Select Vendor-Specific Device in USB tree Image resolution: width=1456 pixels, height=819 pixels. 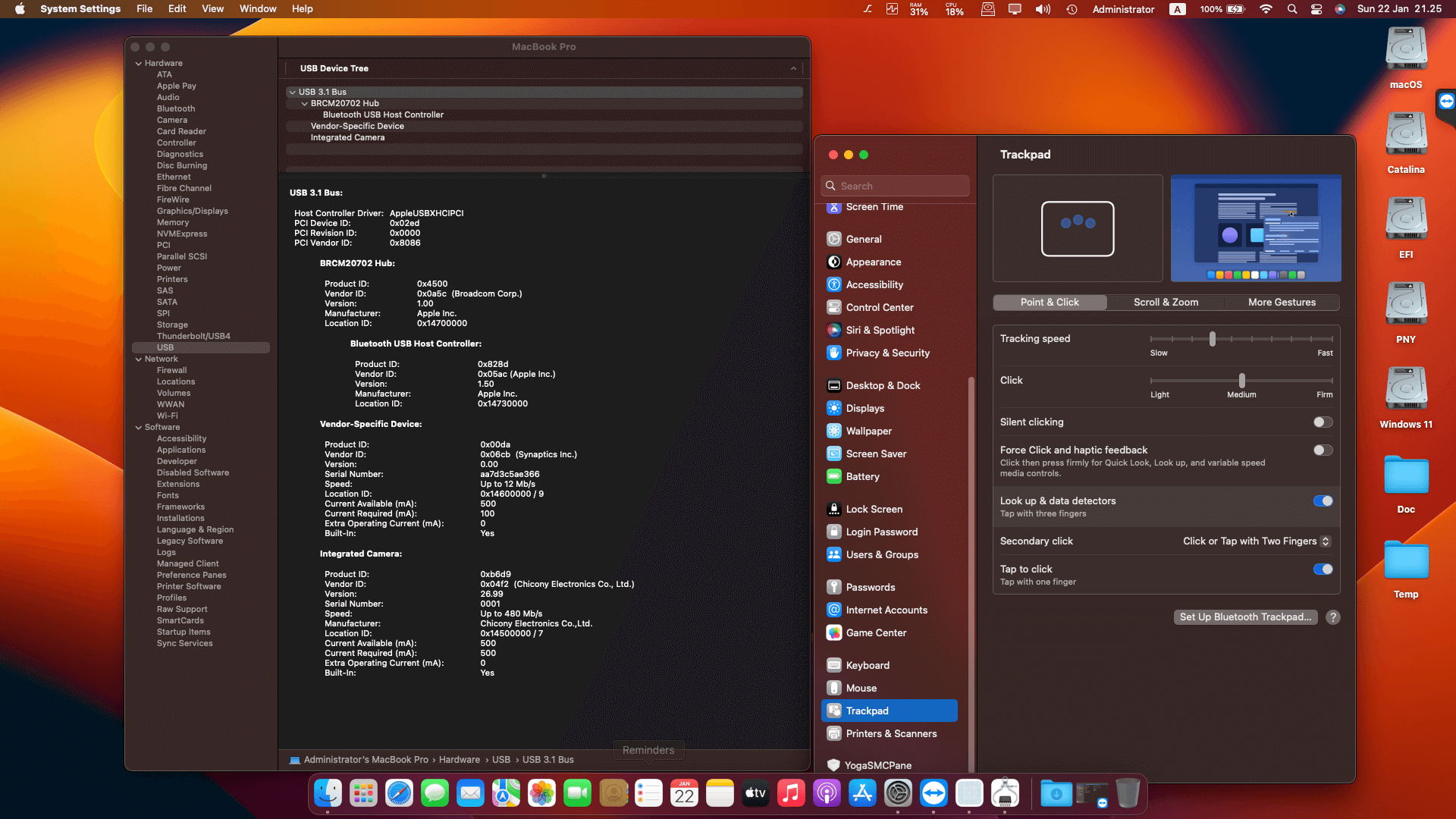coord(357,127)
